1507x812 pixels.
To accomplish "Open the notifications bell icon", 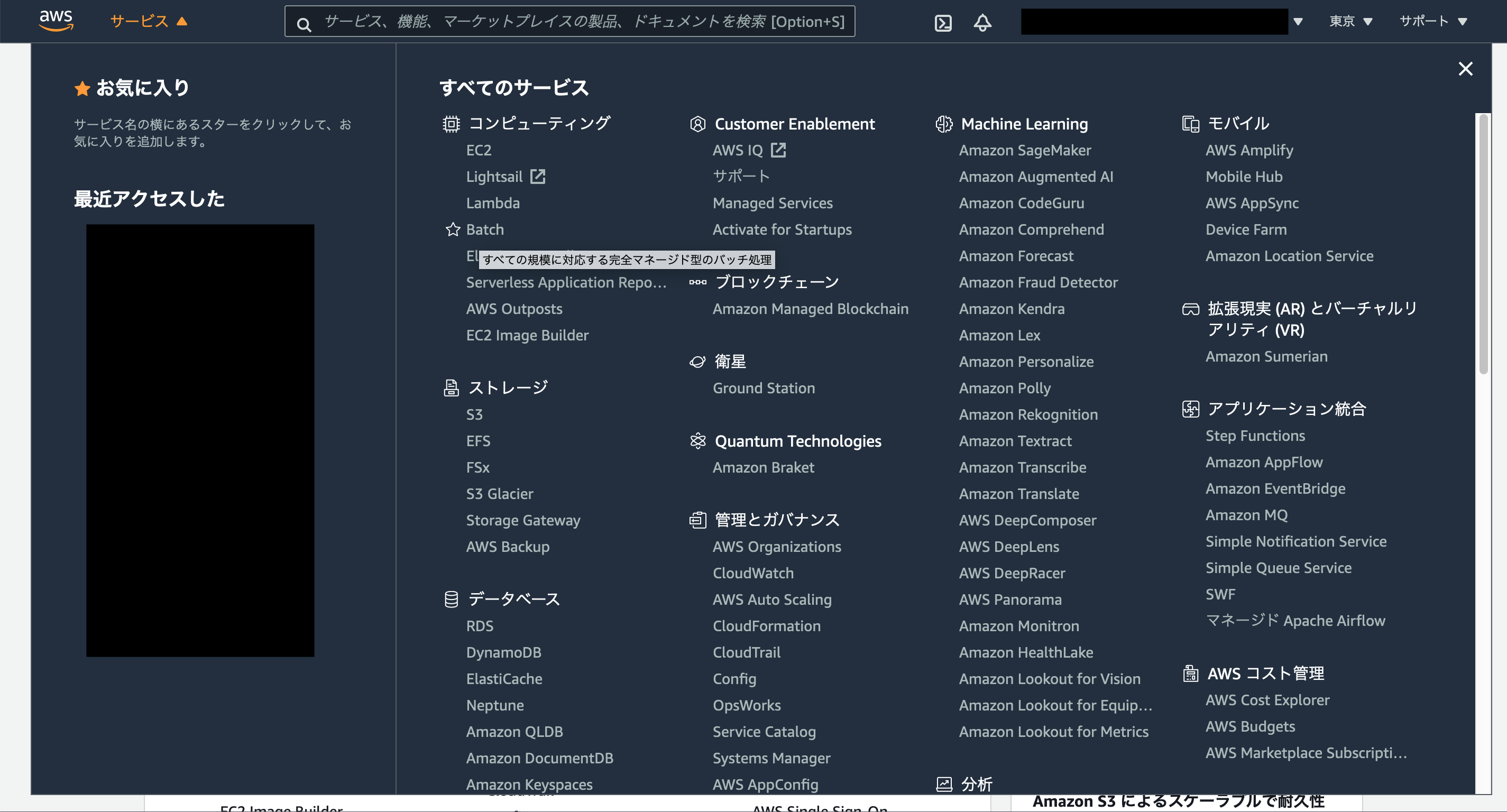I will pyautogui.click(x=982, y=23).
